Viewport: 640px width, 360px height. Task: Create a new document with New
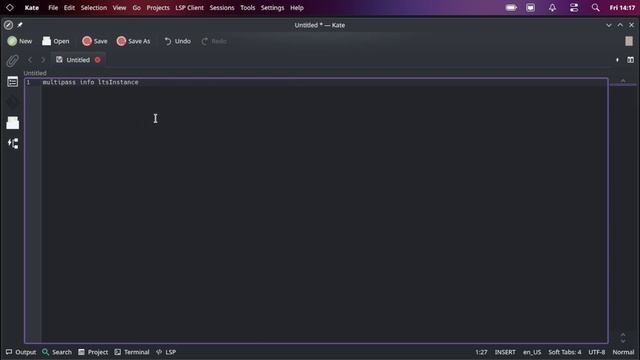click(20, 41)
